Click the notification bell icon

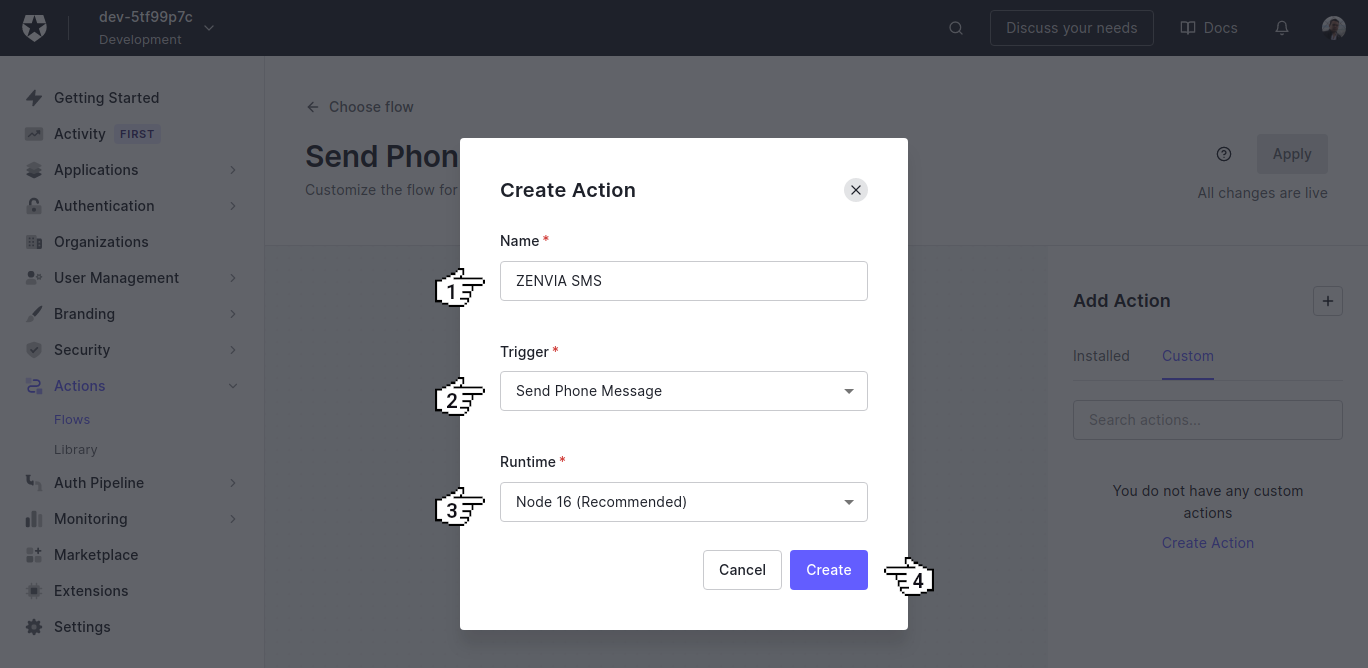pos(1281,27)
